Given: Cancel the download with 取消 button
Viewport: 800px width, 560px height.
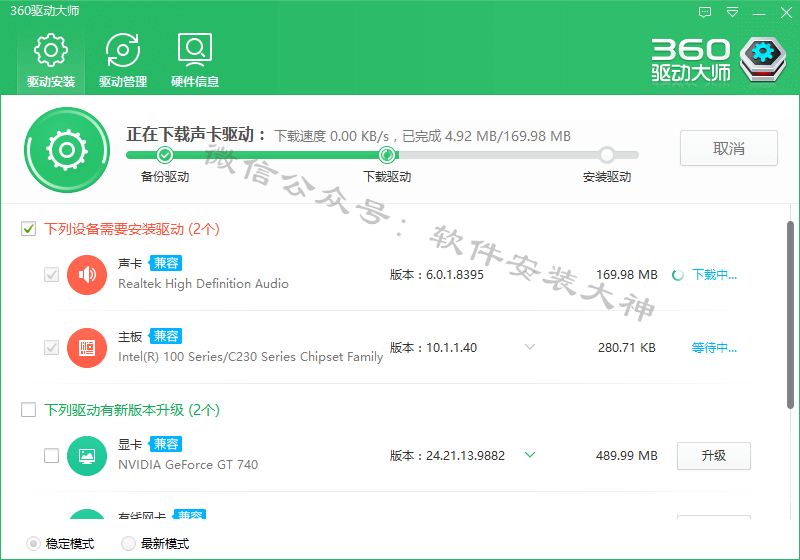Looking at the screenshot, I should pos(729,148).
